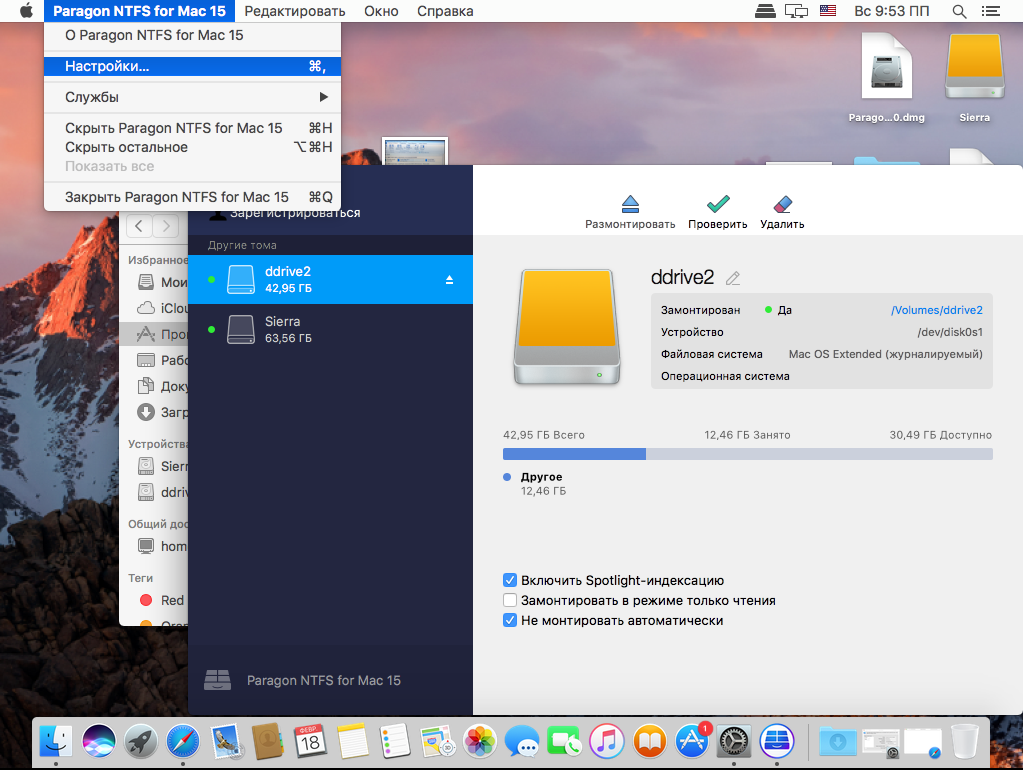This screenshot has height=770, width=1023.
Task: Uncheck Не монтировать автоматически
Action: point(510,621)
